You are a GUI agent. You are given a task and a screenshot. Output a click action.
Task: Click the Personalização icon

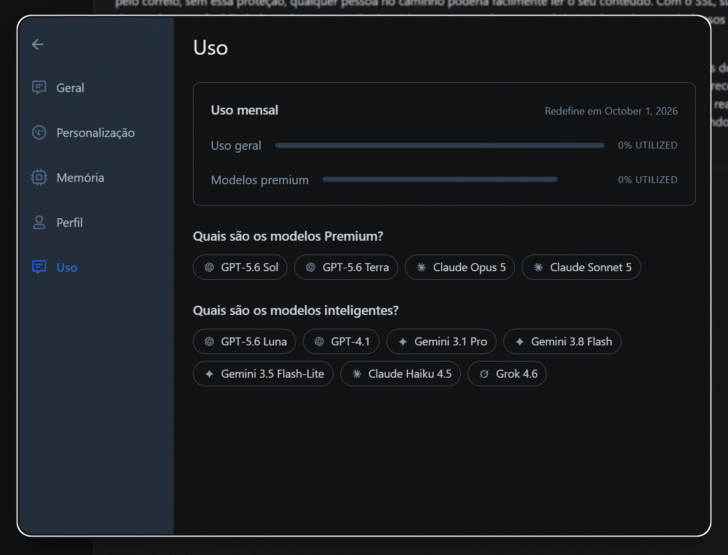(x=39, y=132)
